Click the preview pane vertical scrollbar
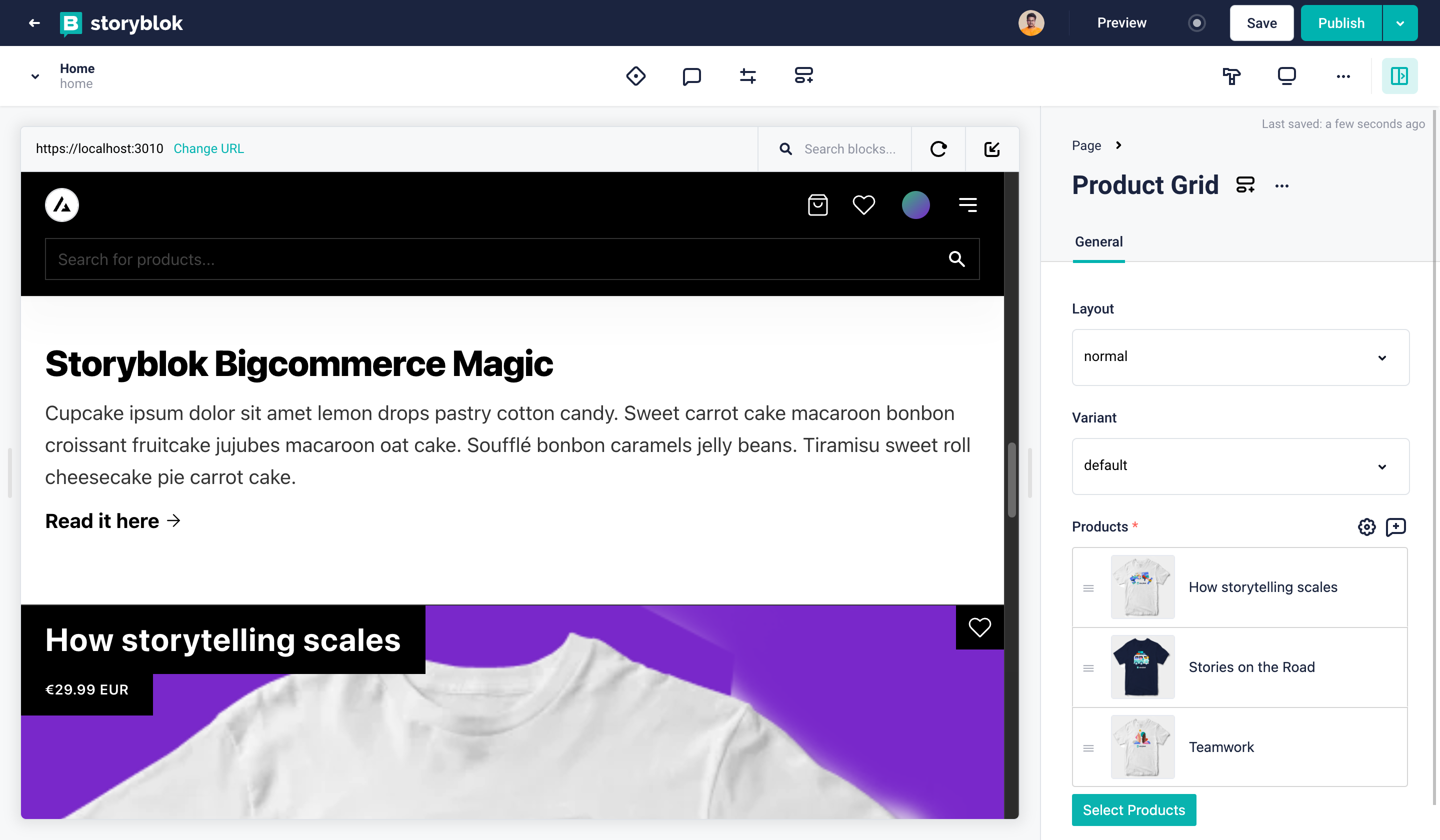This screenshot has height=840, width=1440. [x=1011, y=480]
